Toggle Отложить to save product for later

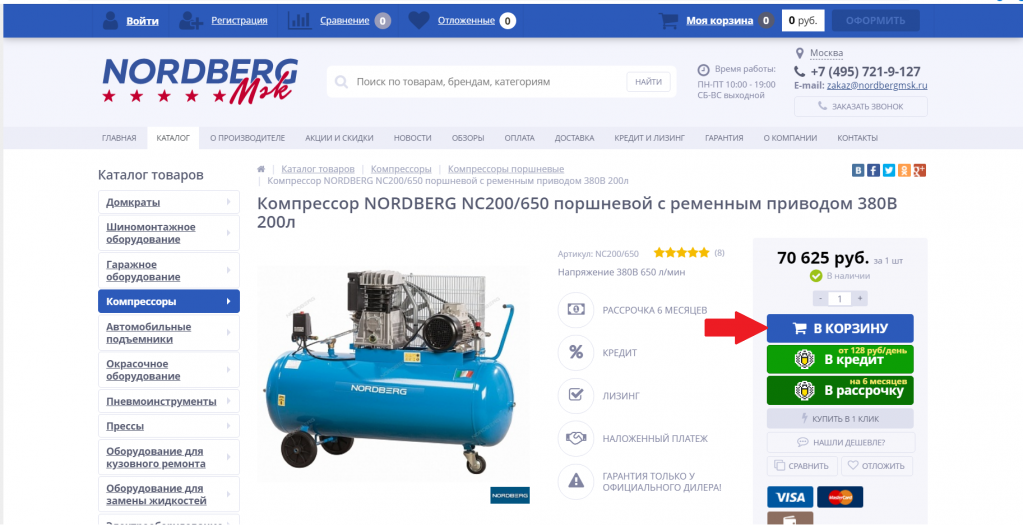pyautogui.click(x=877, y=466)
